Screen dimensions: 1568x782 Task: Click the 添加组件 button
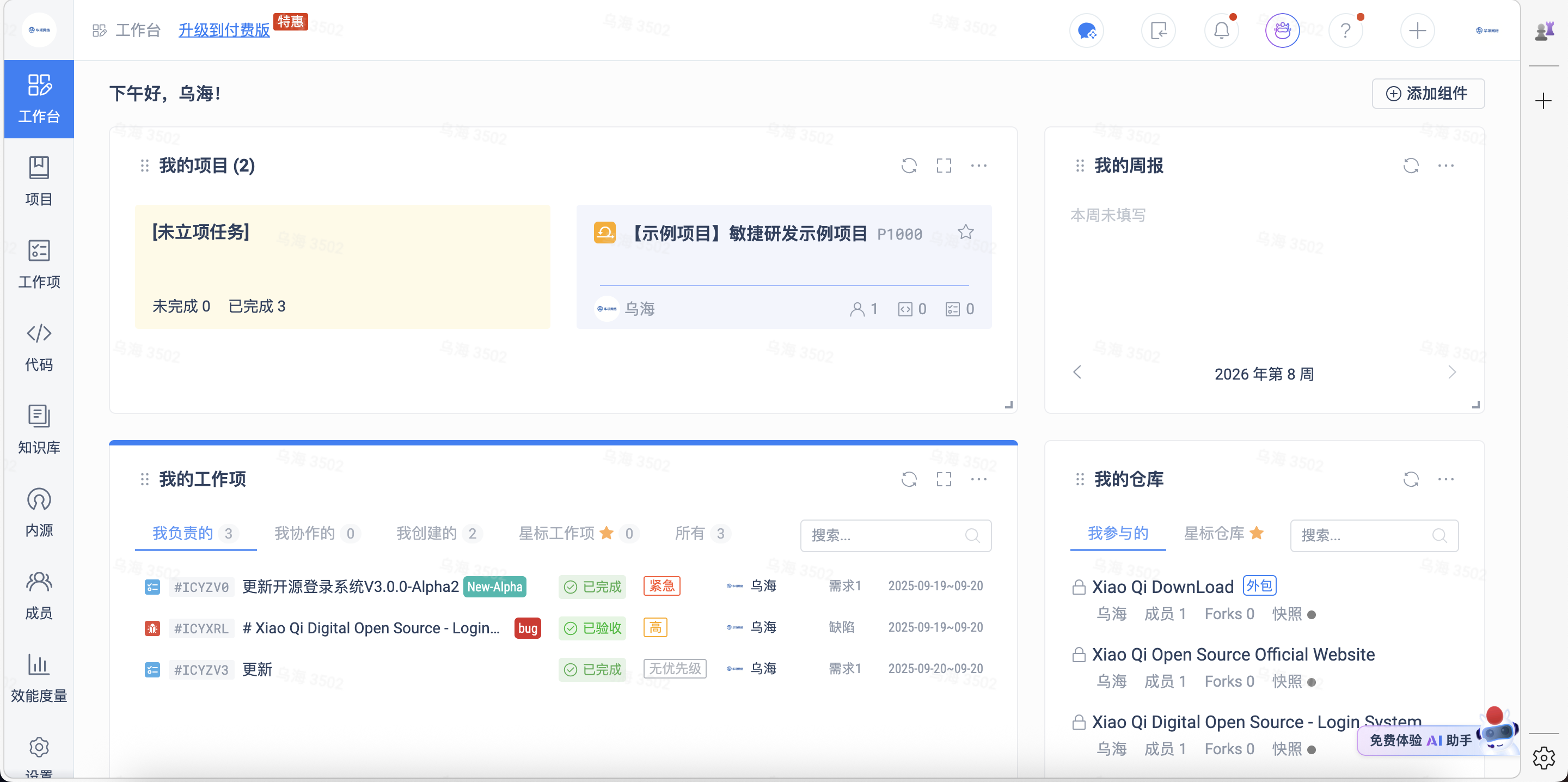pos(1428,94)
